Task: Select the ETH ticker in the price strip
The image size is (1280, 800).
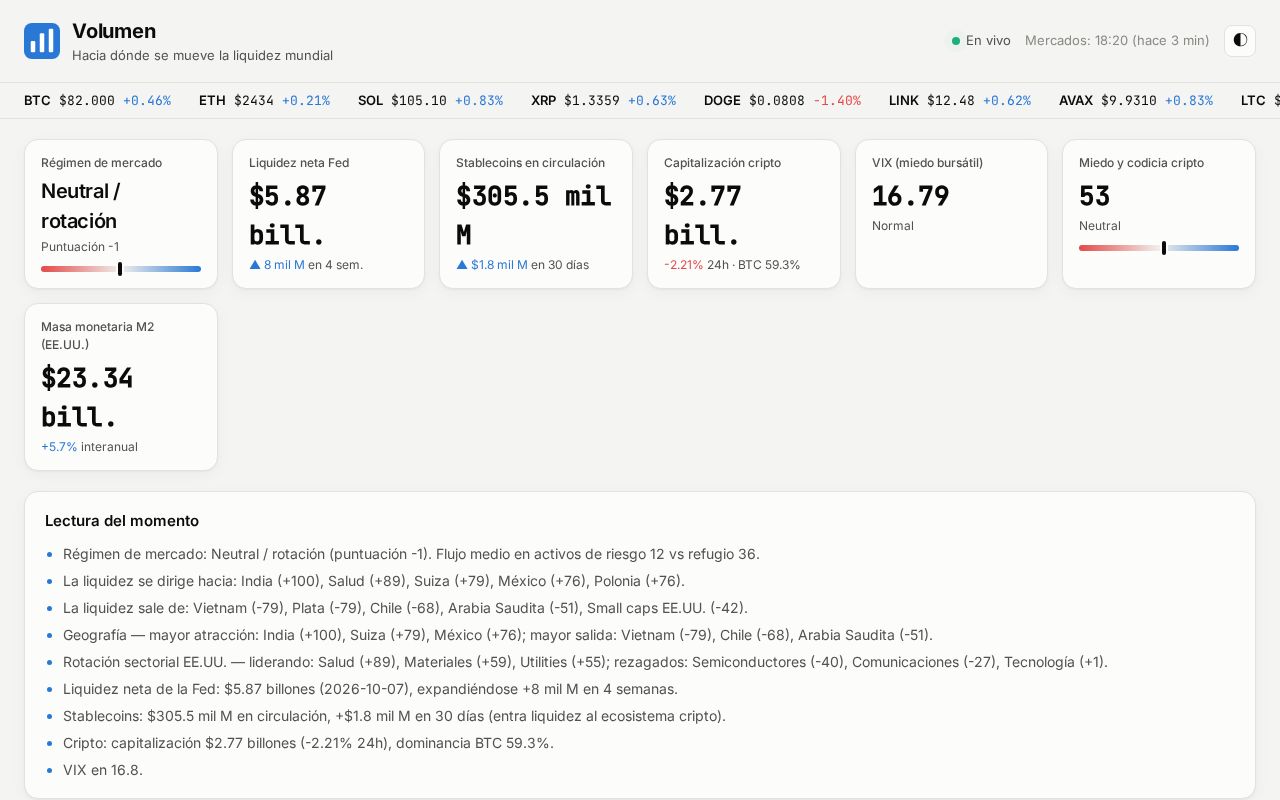Action: (264, 101)
